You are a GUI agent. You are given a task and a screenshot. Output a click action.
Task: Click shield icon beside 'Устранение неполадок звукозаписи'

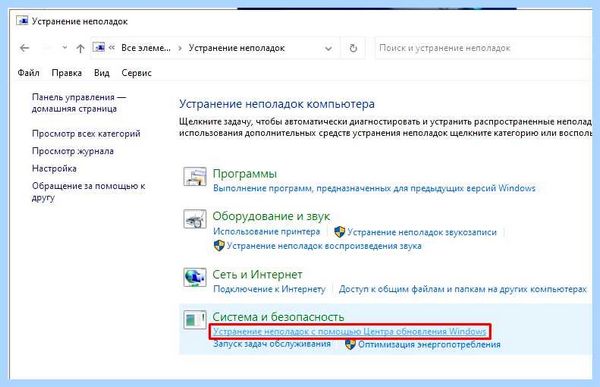click(x=339, y=232)
